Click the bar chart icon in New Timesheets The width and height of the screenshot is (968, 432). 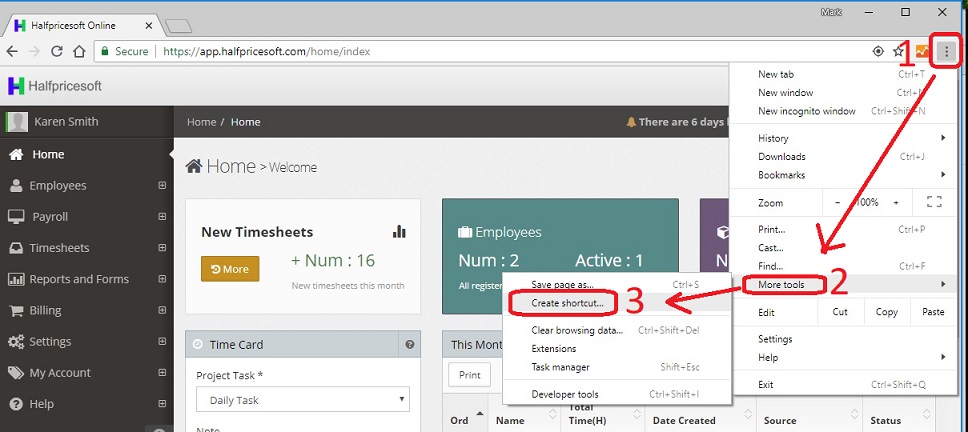399,231
